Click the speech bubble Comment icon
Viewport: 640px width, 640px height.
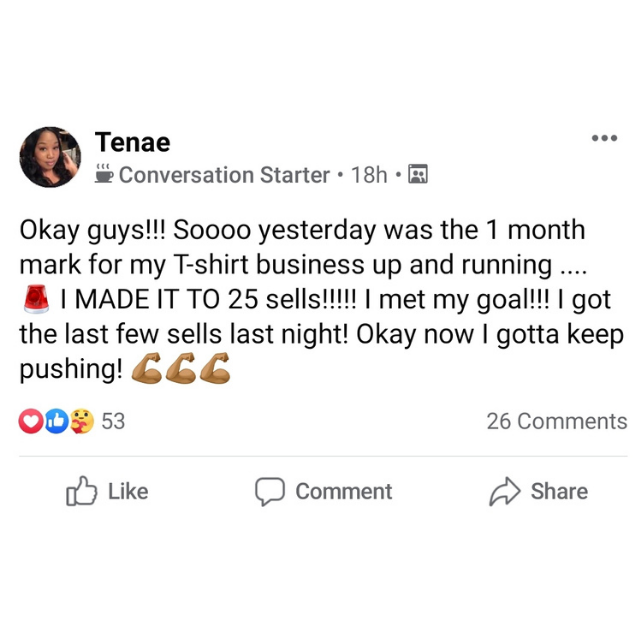pyautogui.click(x=269, y=491)
